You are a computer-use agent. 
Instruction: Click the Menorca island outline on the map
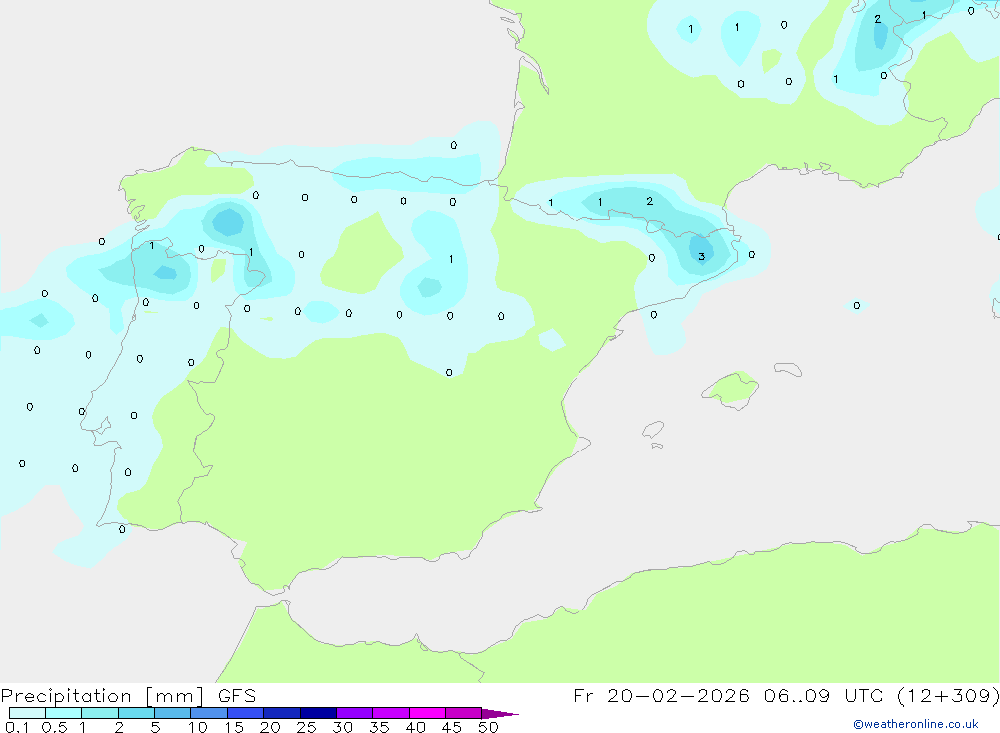(x=788, y=369)
